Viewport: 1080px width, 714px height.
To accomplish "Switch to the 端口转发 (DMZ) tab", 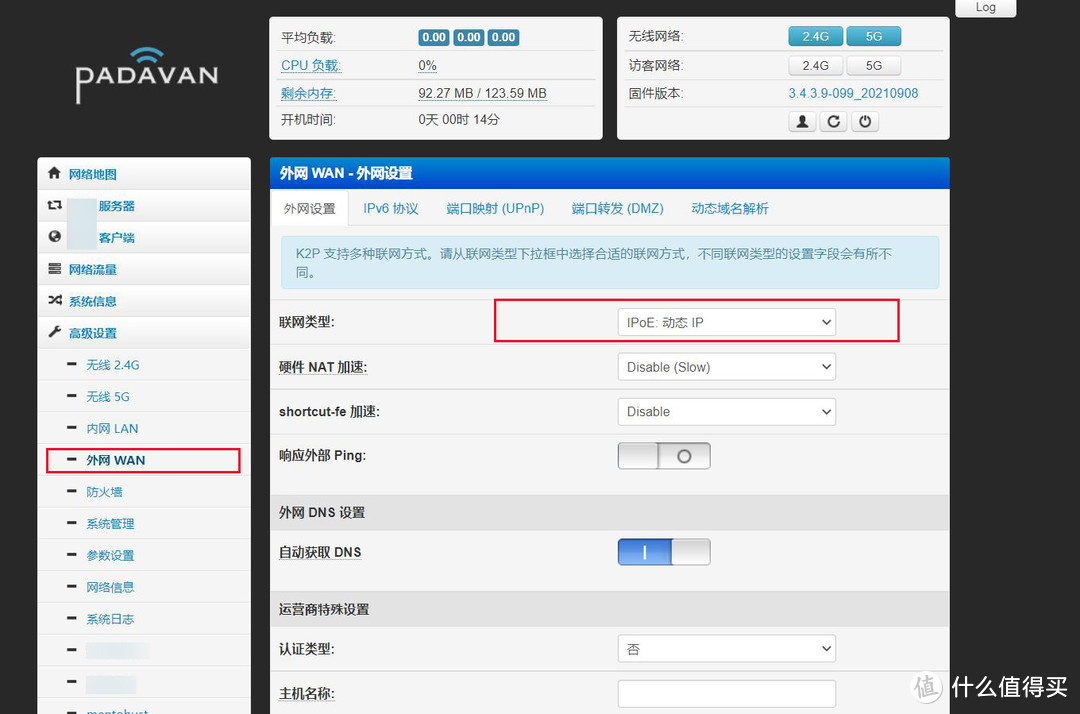I will click(617, 209).
